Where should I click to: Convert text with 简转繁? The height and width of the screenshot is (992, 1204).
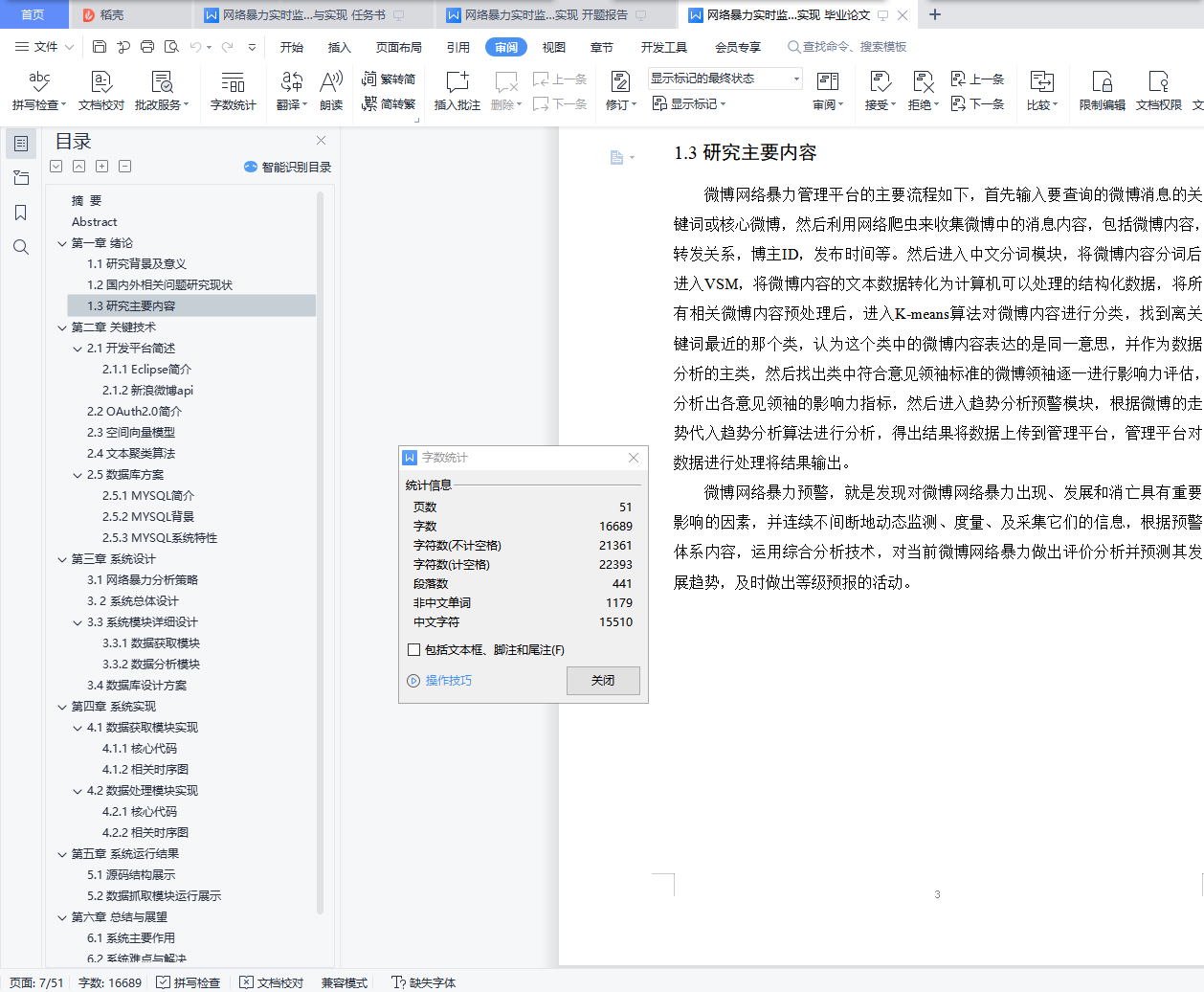coord(389,103)
